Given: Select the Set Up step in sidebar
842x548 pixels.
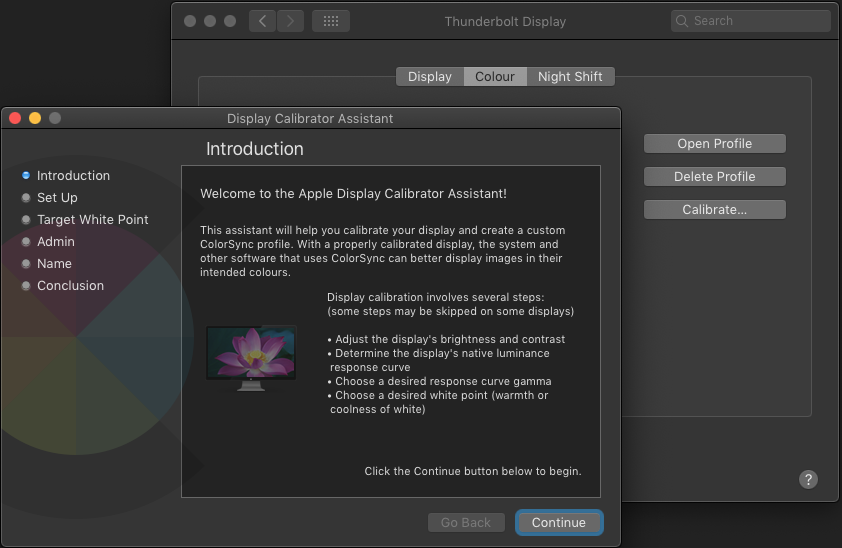Looking at the screenshot, I should pyautogui.click(x=49, y=198).
